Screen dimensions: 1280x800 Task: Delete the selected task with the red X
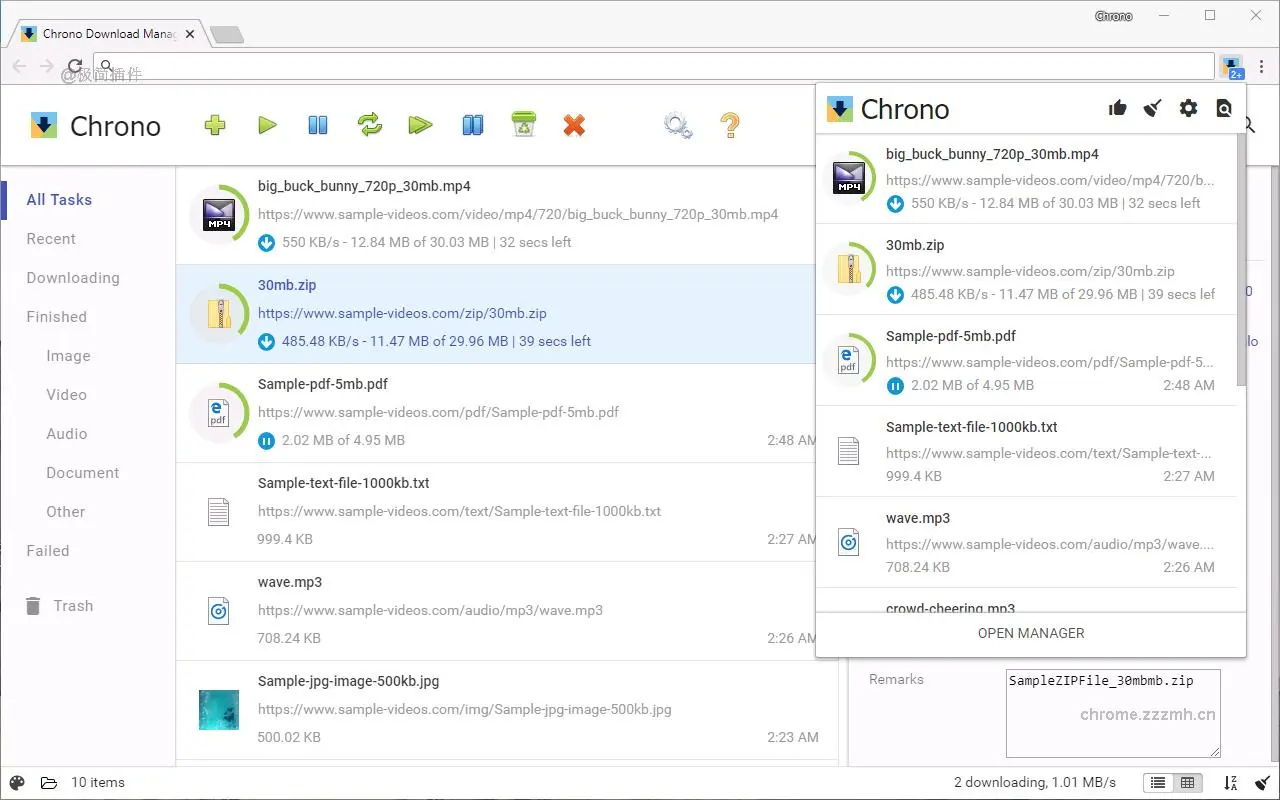tap(573, 125)
